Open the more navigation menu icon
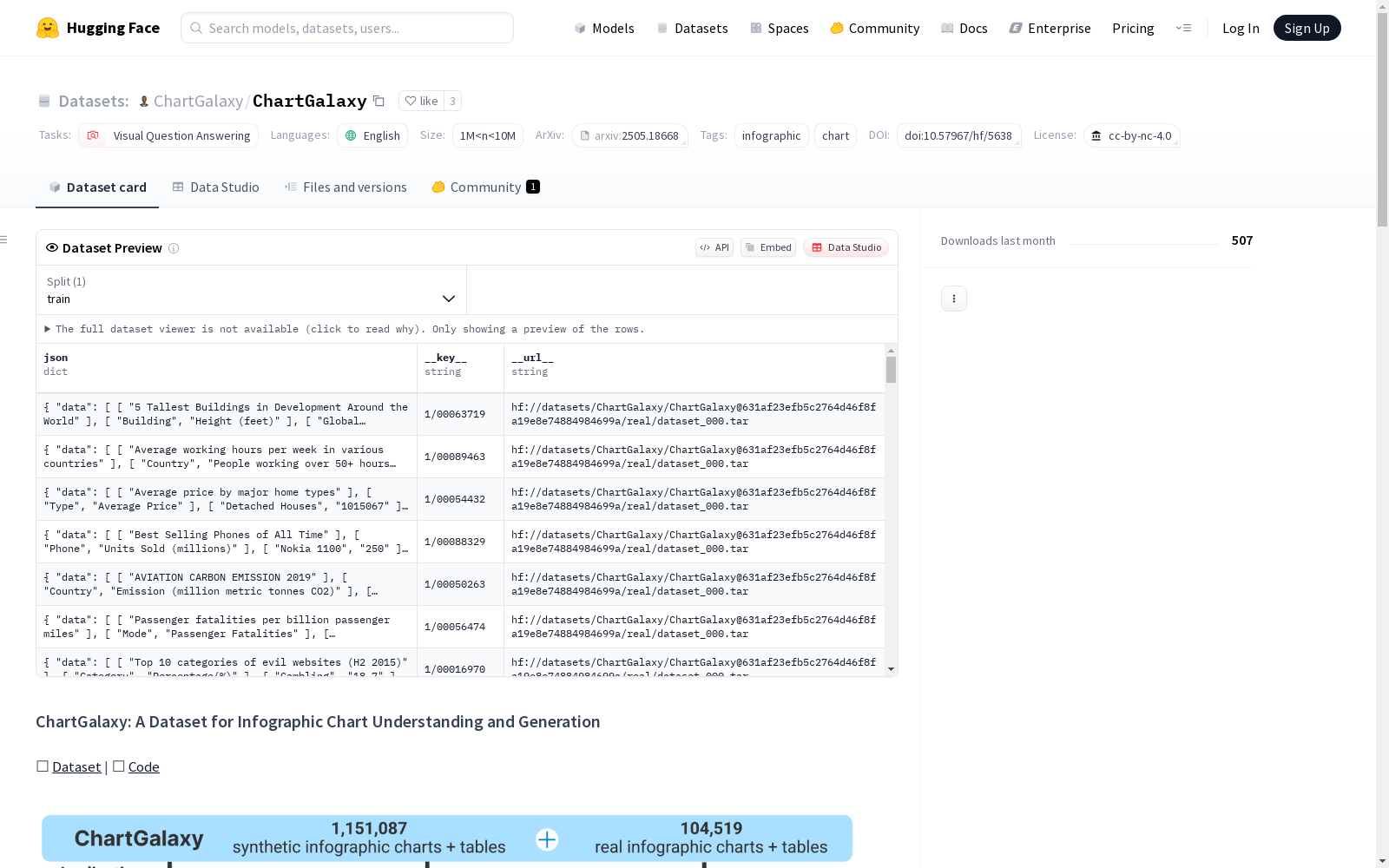This screenshot has width=1389, height=868. click(1184, 28)
